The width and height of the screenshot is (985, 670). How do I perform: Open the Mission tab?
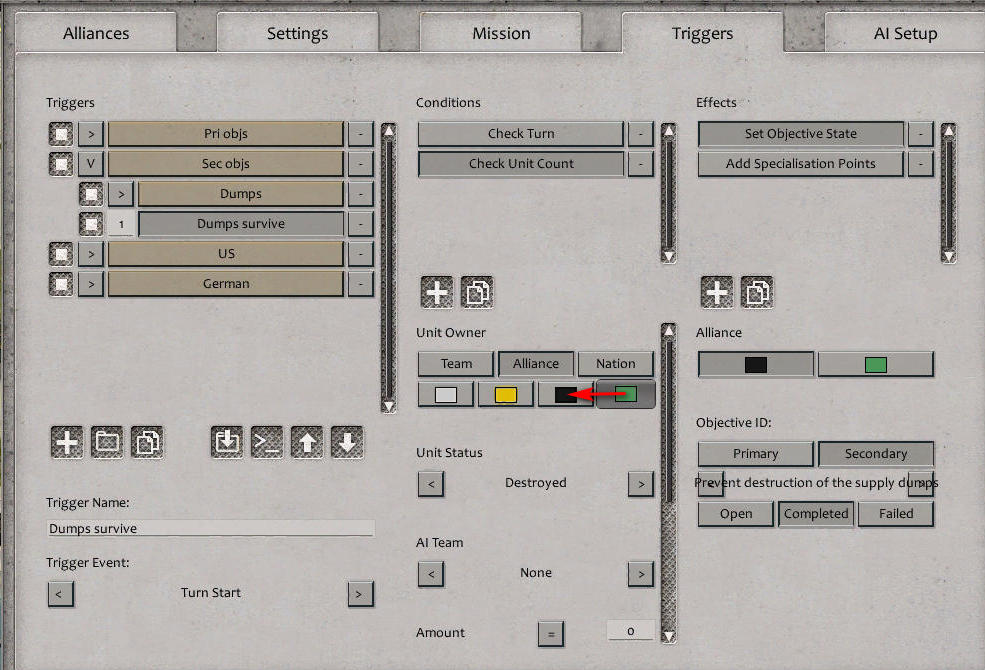[501, 33]
